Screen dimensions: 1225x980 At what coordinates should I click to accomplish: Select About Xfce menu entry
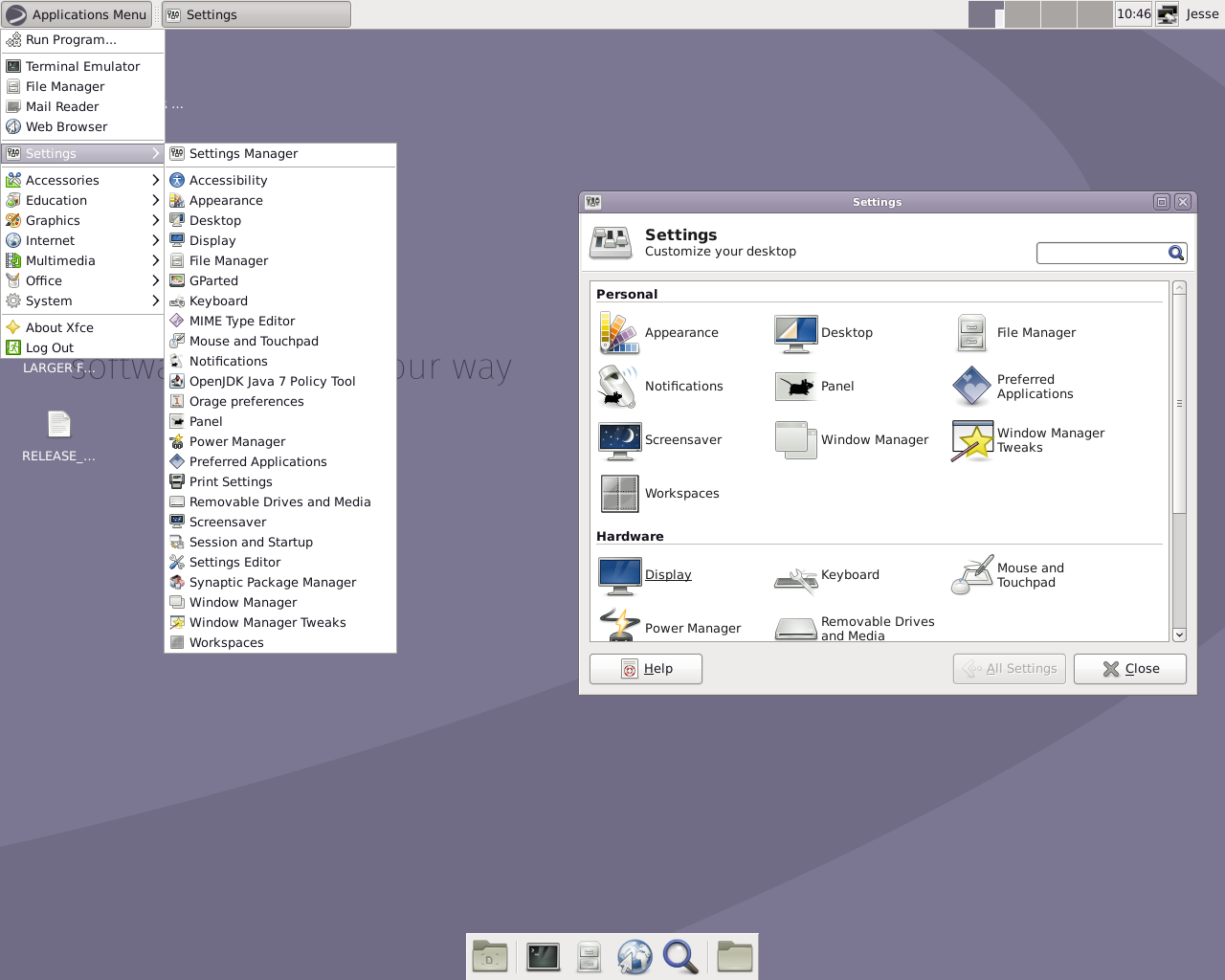click(82, 327)
